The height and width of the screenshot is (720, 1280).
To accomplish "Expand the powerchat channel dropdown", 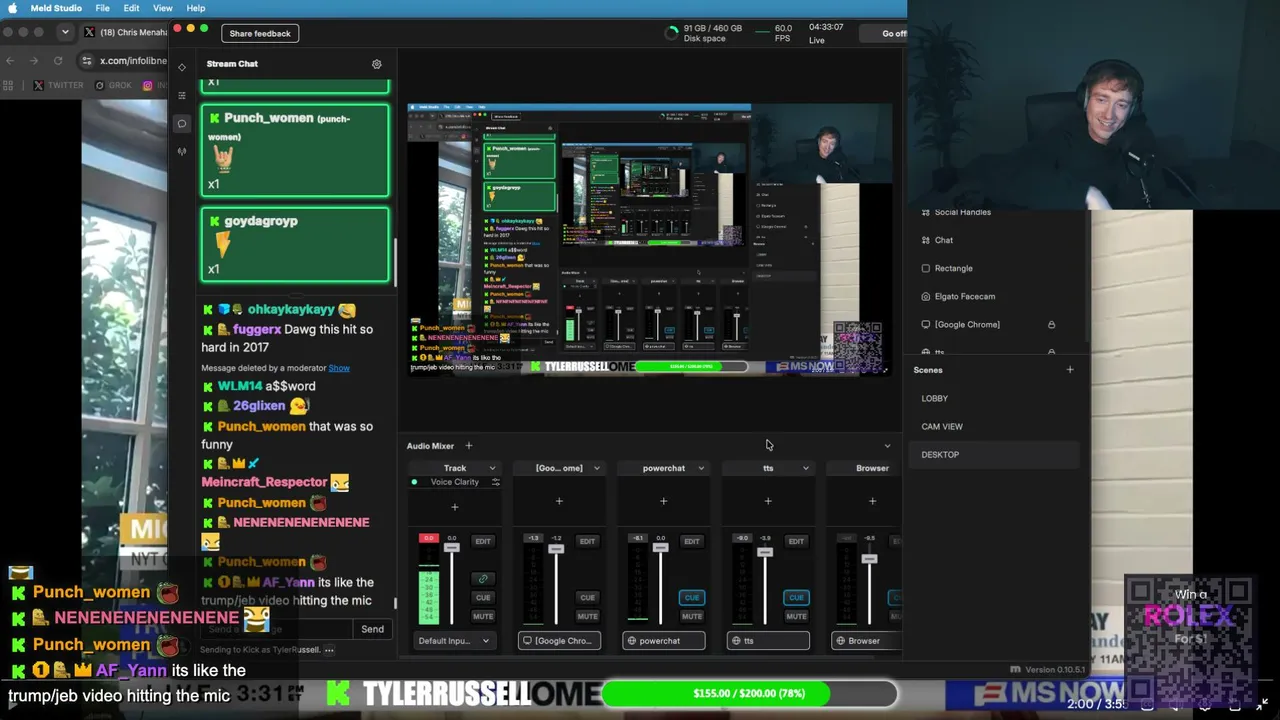I will (701, 468).
